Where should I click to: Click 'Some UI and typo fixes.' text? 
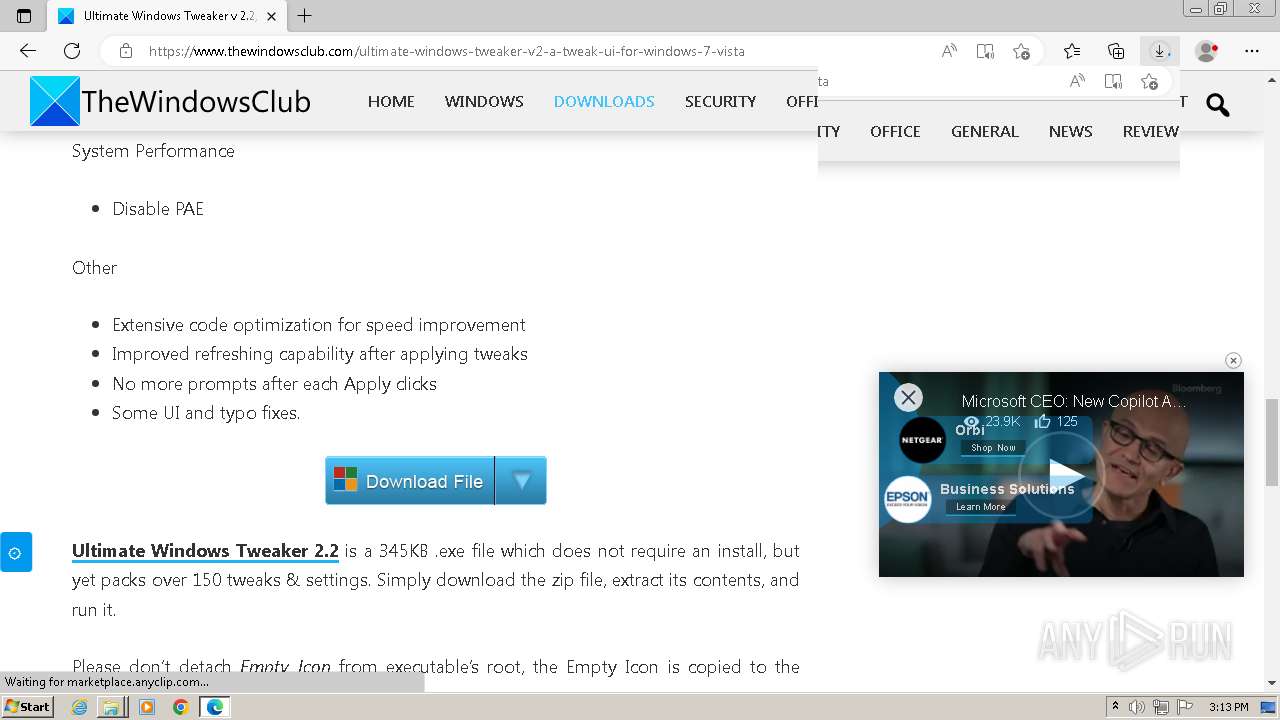point(206,413)
